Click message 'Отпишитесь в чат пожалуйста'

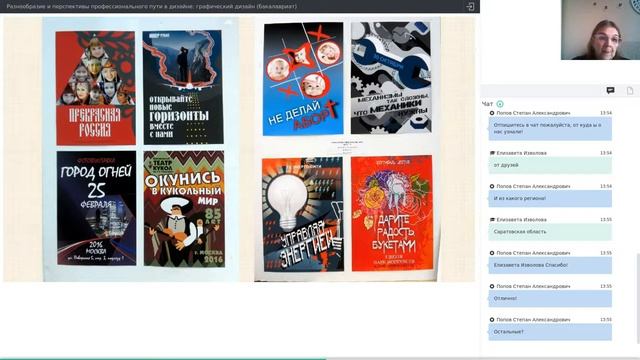tap(550, 129)
